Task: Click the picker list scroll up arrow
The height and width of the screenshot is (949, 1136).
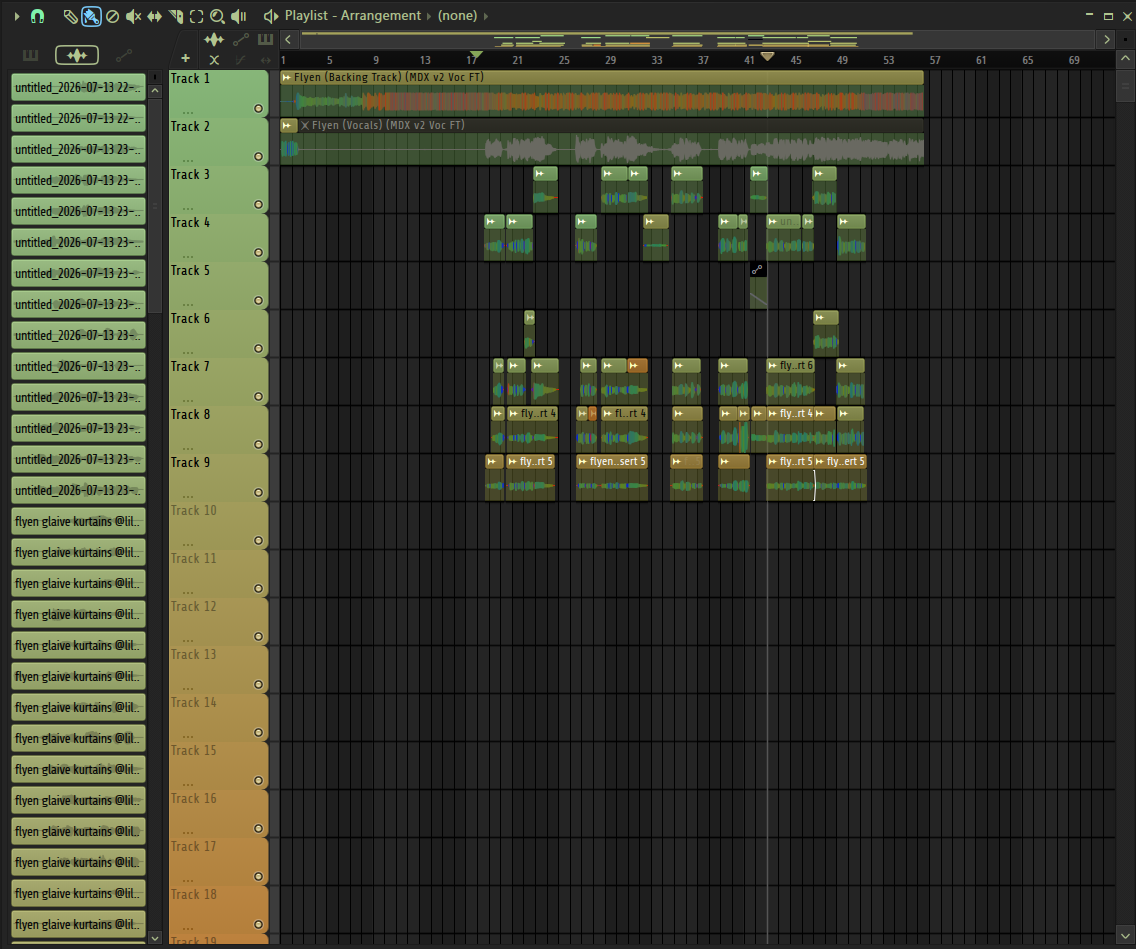Action: 155,91
